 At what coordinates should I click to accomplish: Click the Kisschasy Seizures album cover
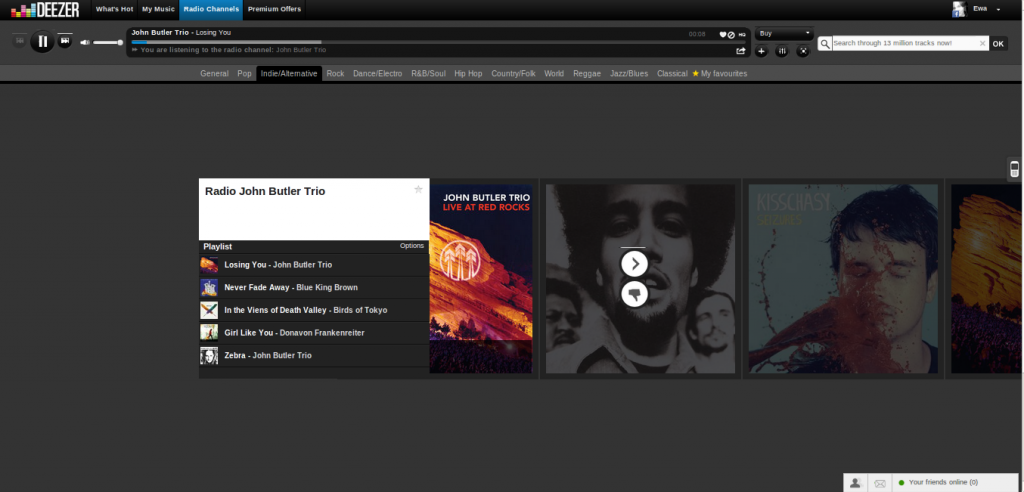click(x=843, y=279)
